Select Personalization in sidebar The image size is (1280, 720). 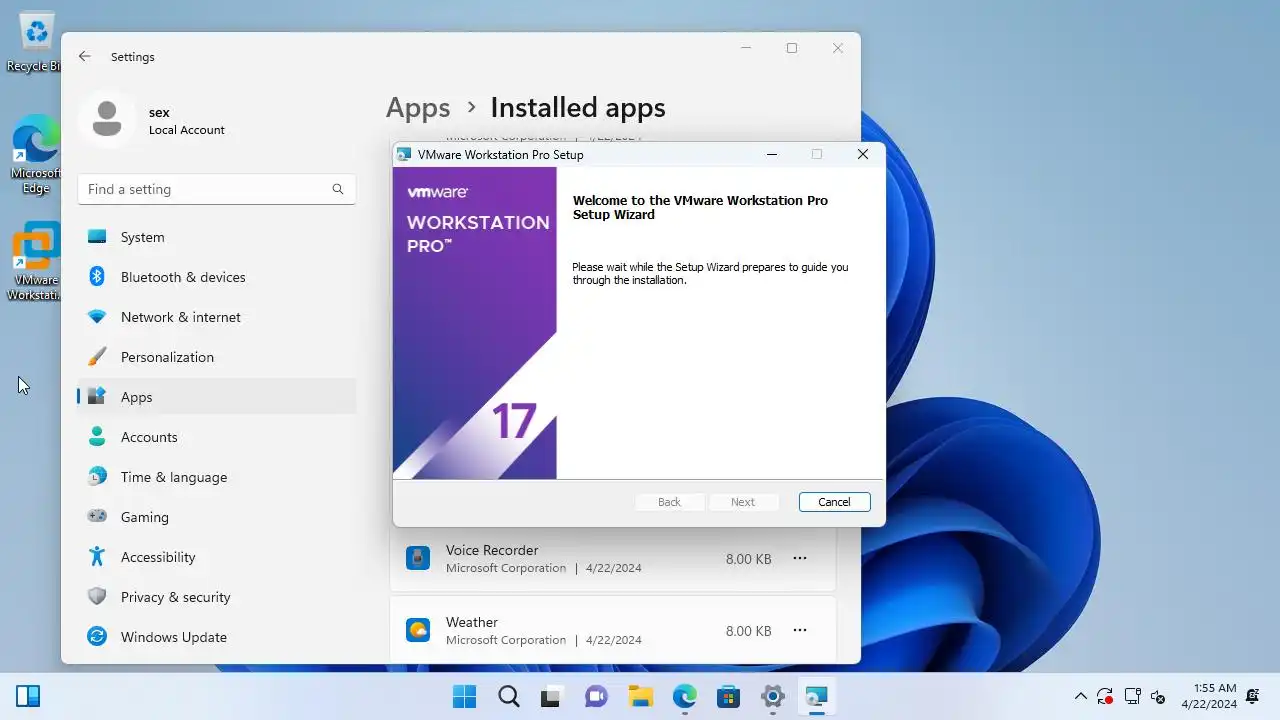[x=216, y=357]
